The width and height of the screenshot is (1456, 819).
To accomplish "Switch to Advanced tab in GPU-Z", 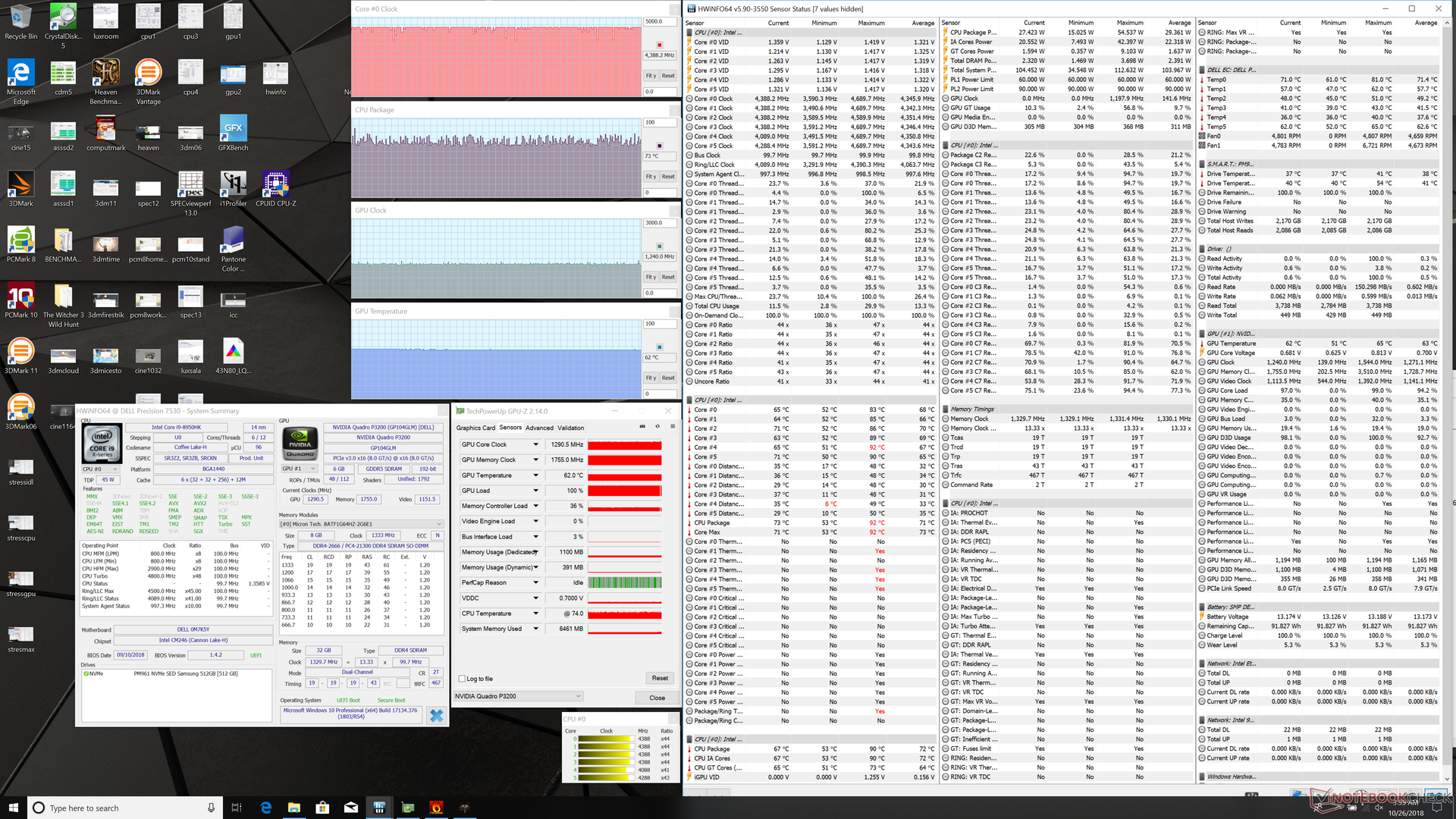I will click(x=539, y=428).
